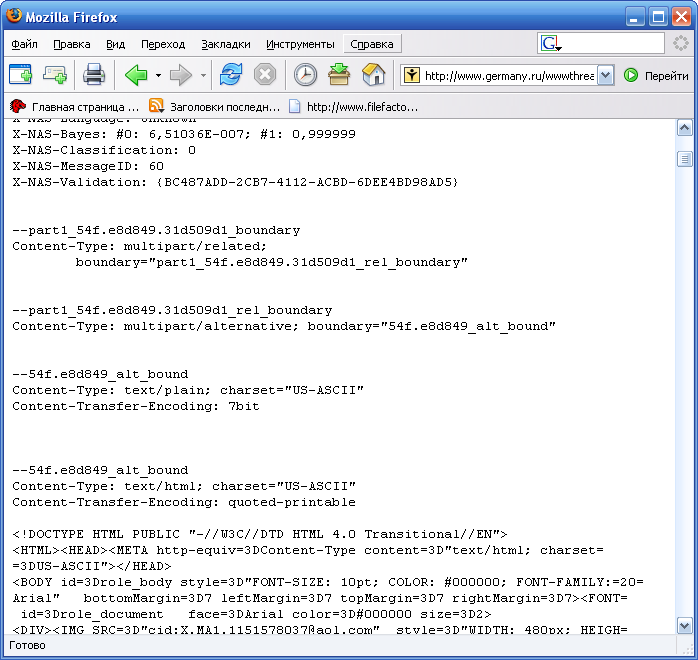
Task: Open the address bar URL dropdown
Action: click(x=605, y=75)
